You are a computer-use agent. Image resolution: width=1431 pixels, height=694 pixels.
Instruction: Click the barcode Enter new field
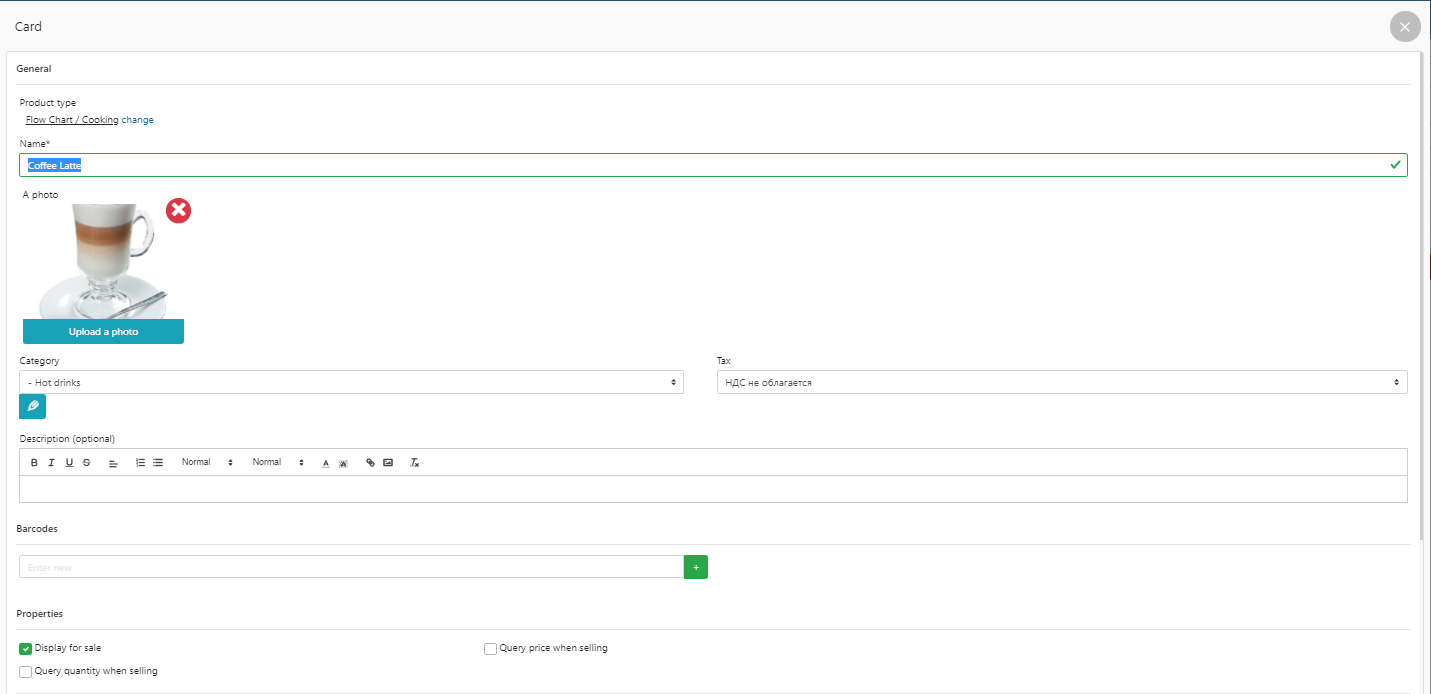click(x=351, y=567)
